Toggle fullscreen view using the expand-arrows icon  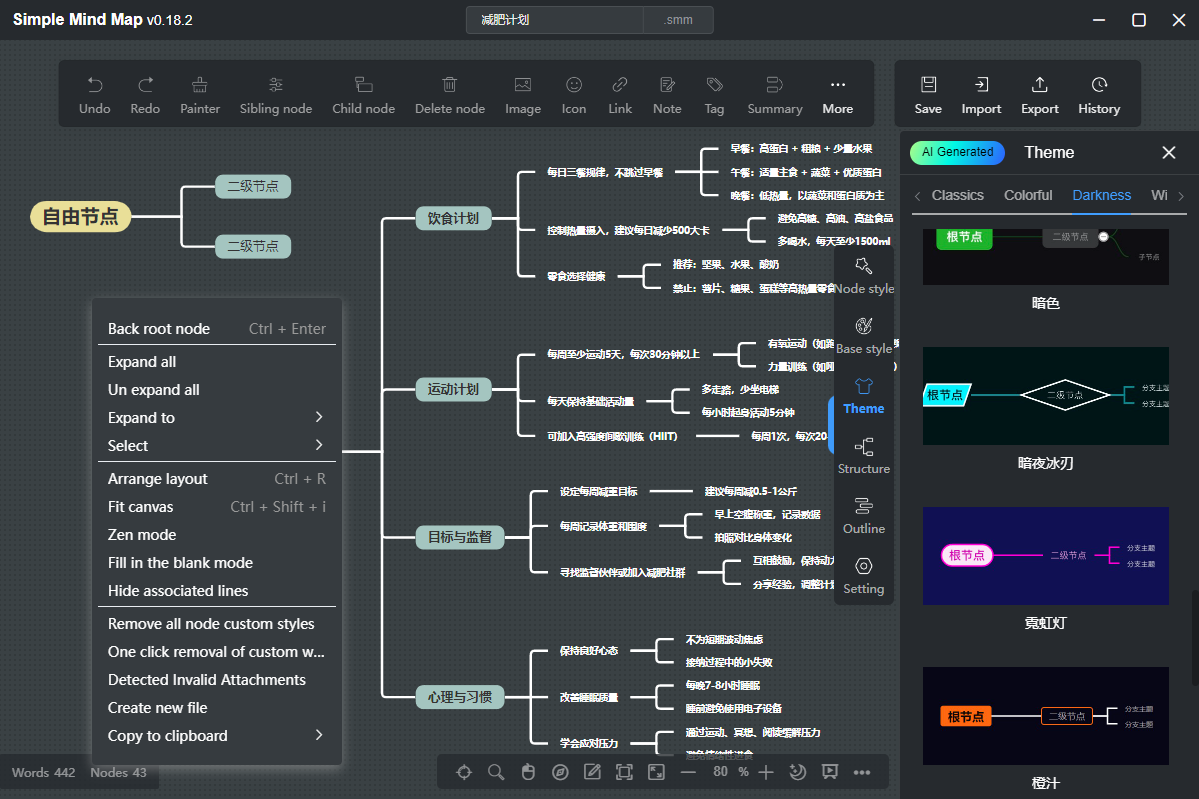point(656,772)
